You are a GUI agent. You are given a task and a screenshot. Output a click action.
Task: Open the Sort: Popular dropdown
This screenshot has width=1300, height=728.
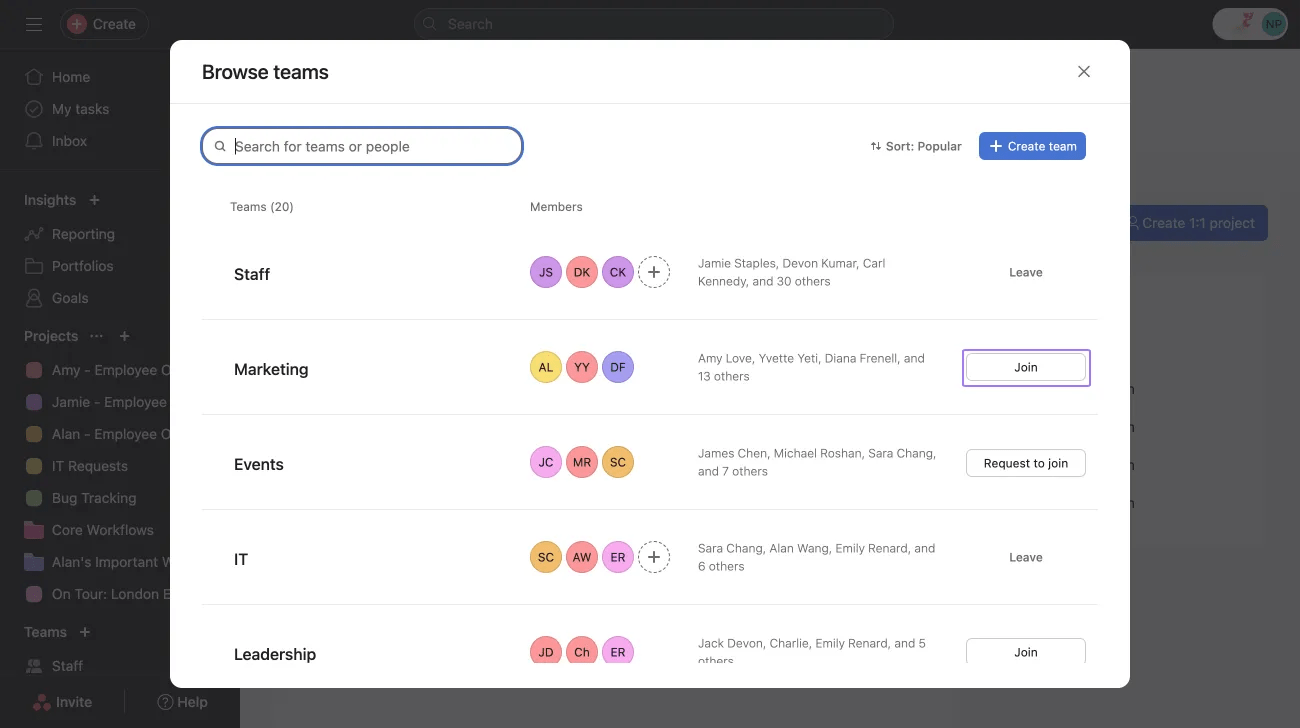[x=916, y=146]
